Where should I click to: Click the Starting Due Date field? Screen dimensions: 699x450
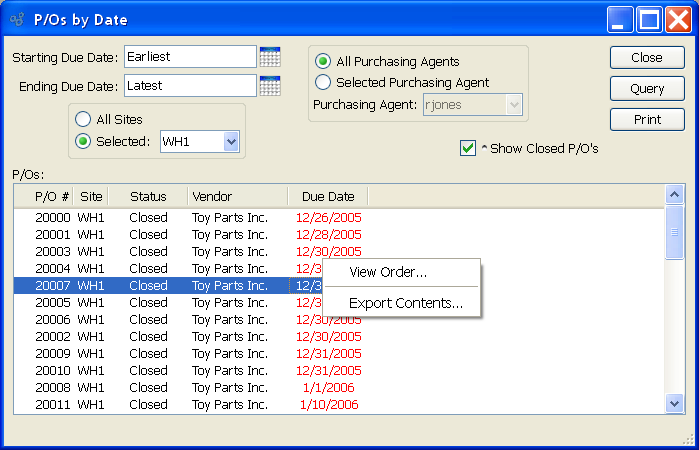pyautogui.click(x=190, y=57)
